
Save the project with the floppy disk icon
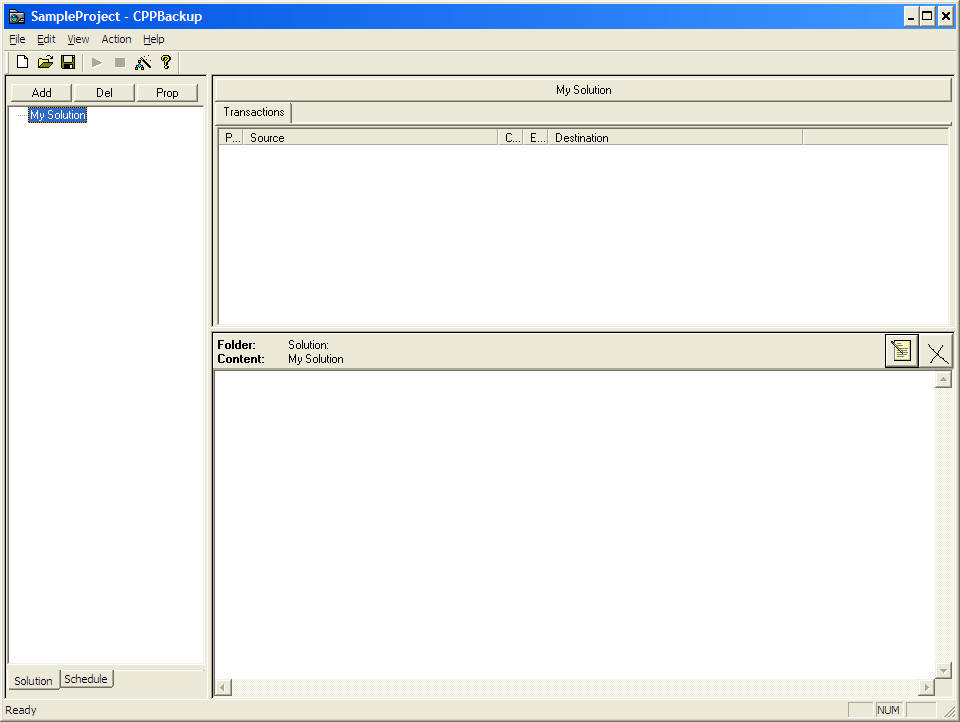(68, 62)
